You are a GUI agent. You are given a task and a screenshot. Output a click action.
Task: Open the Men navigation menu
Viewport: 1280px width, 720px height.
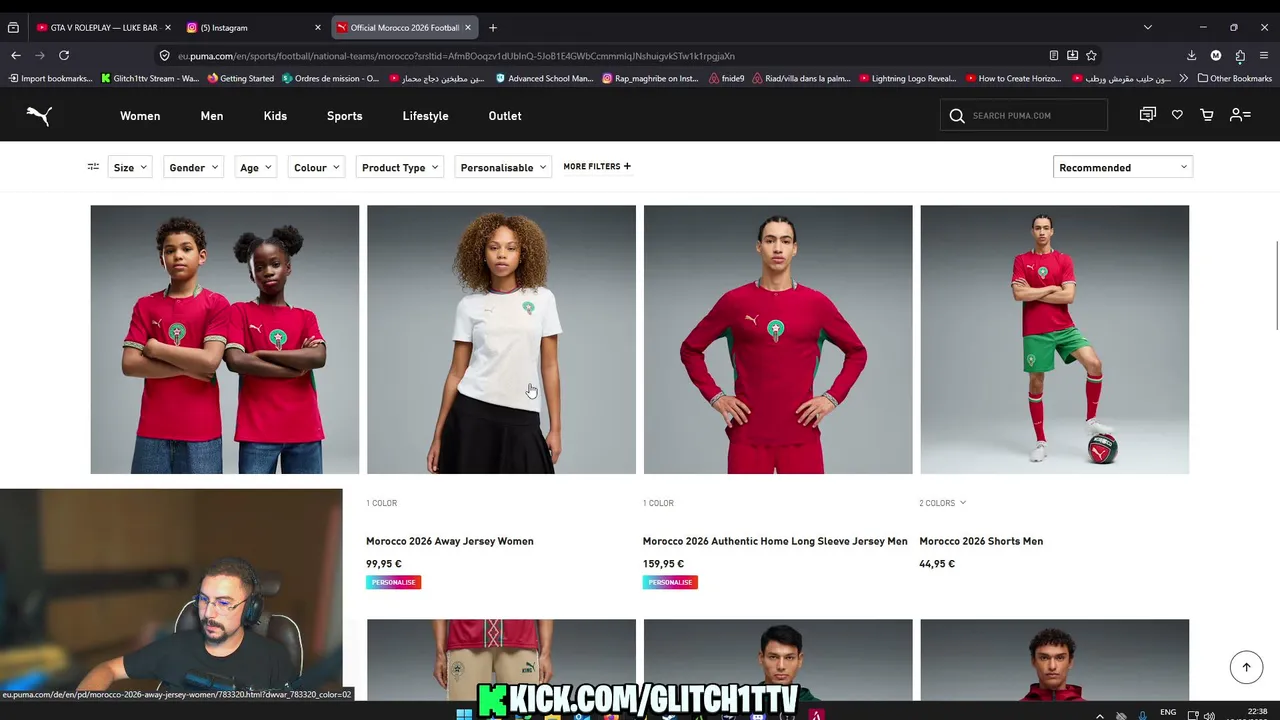[212, 116]
